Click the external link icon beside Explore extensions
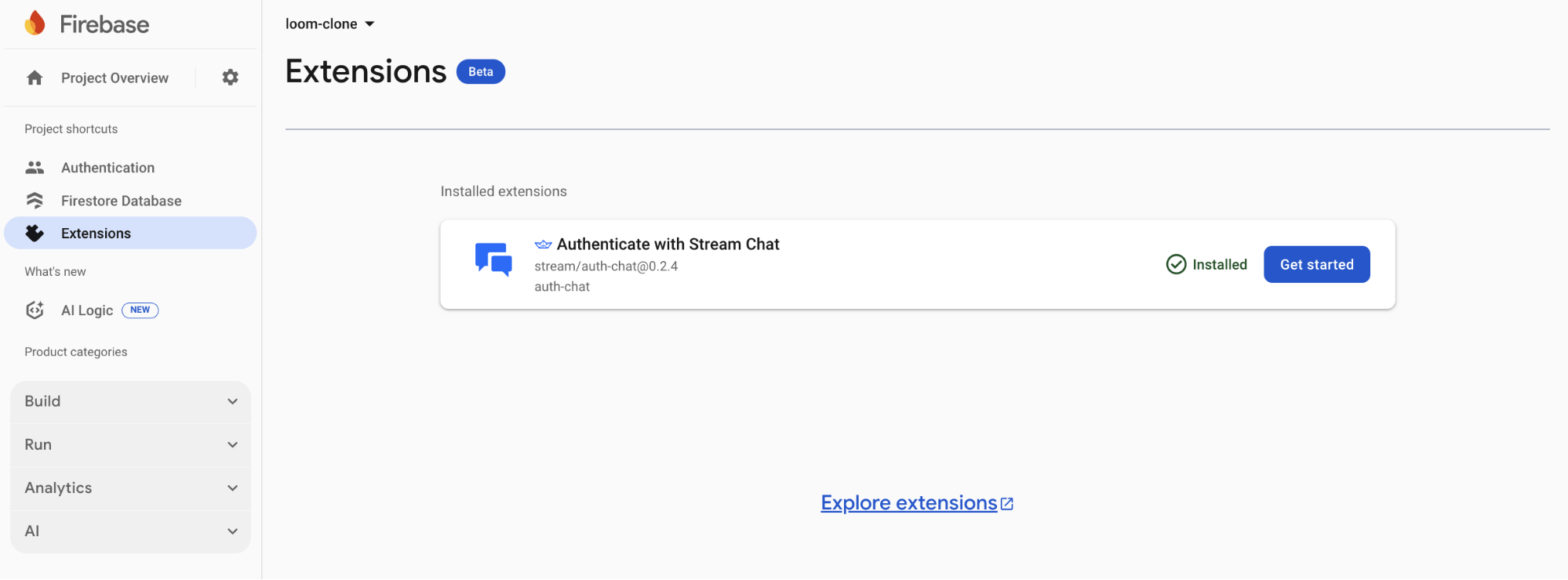This screenshot has height=580, width=1568. point(1007,504)
